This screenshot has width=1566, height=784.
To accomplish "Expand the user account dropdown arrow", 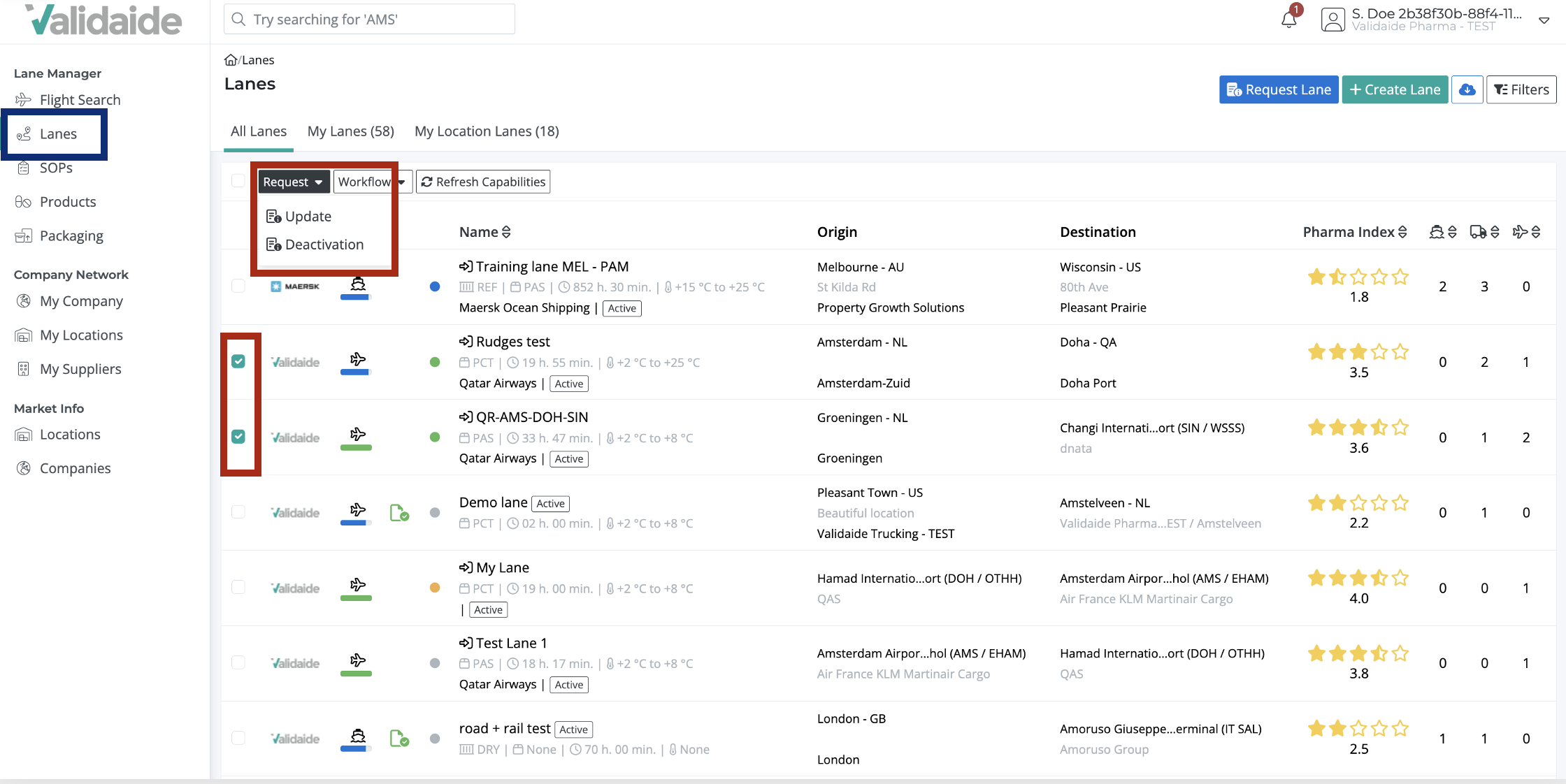I will tap(1544, 20).
